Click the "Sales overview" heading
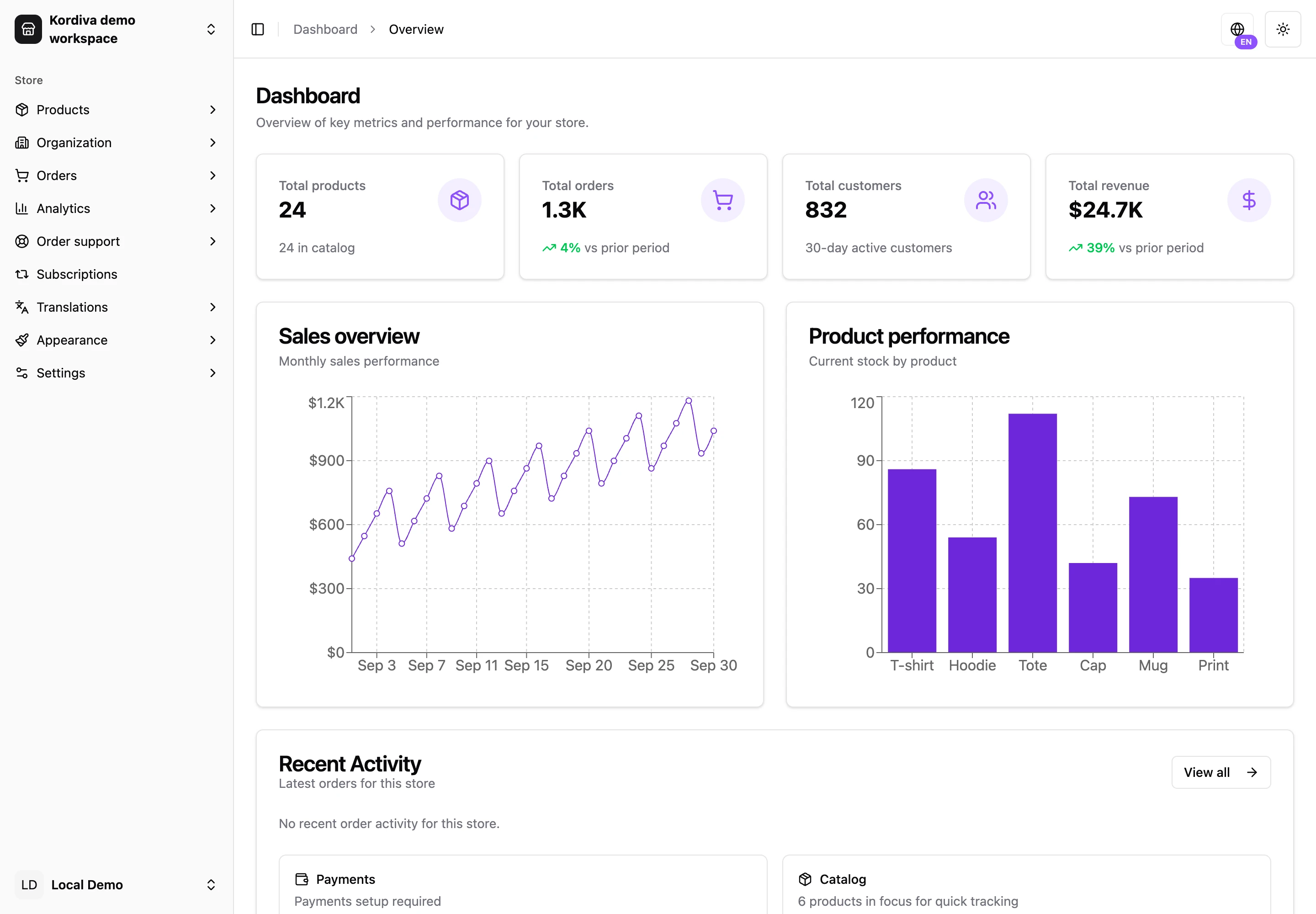Image resolution: width=1316 pixels, height=914 pixels. click(349, 336)
